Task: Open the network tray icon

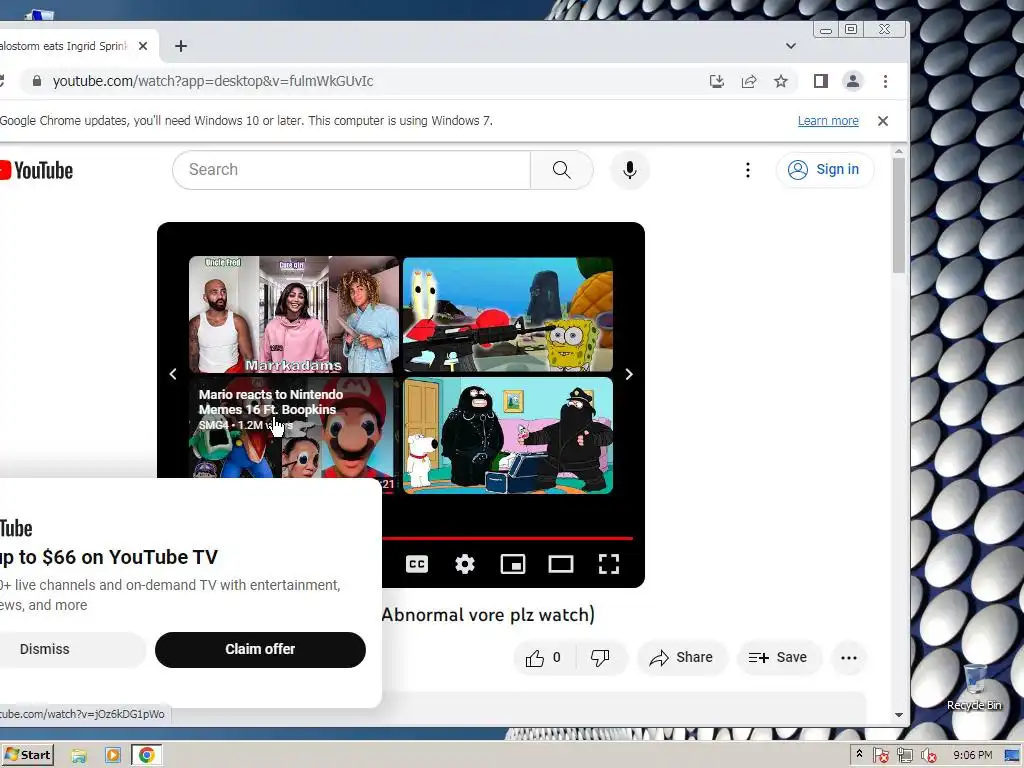Action: pos(904,756)
